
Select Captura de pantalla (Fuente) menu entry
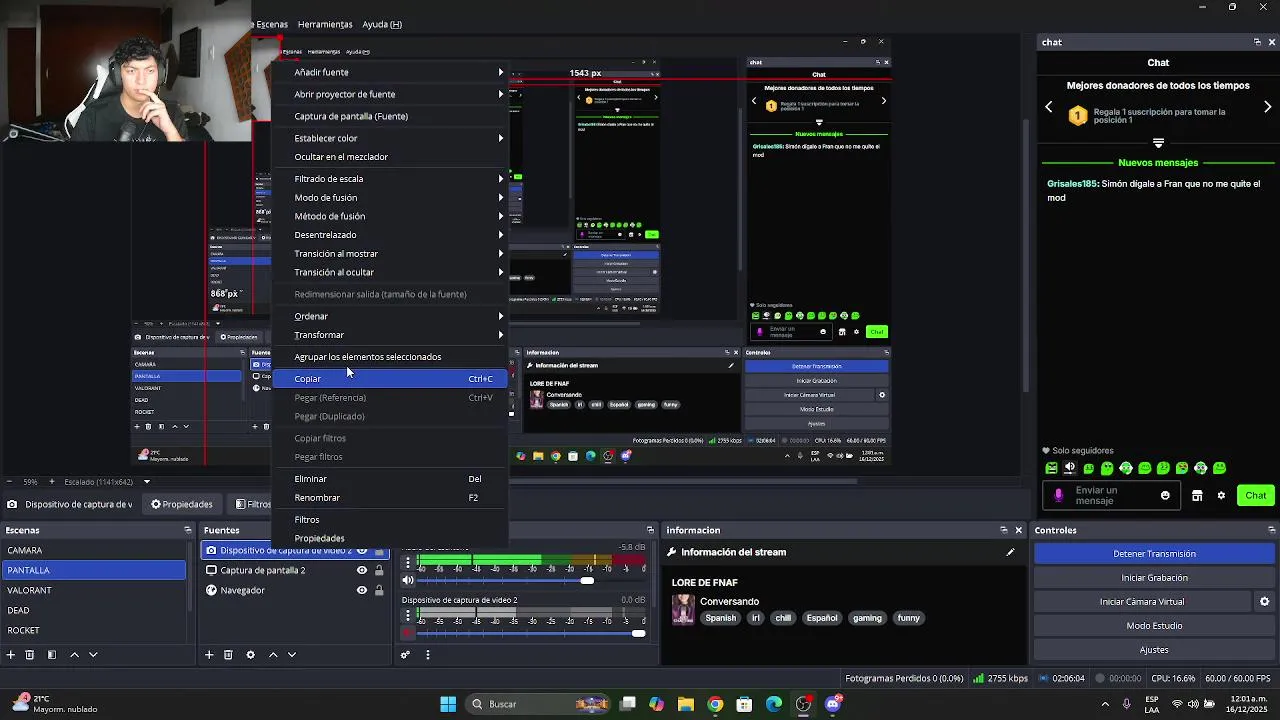coord(390,116)
